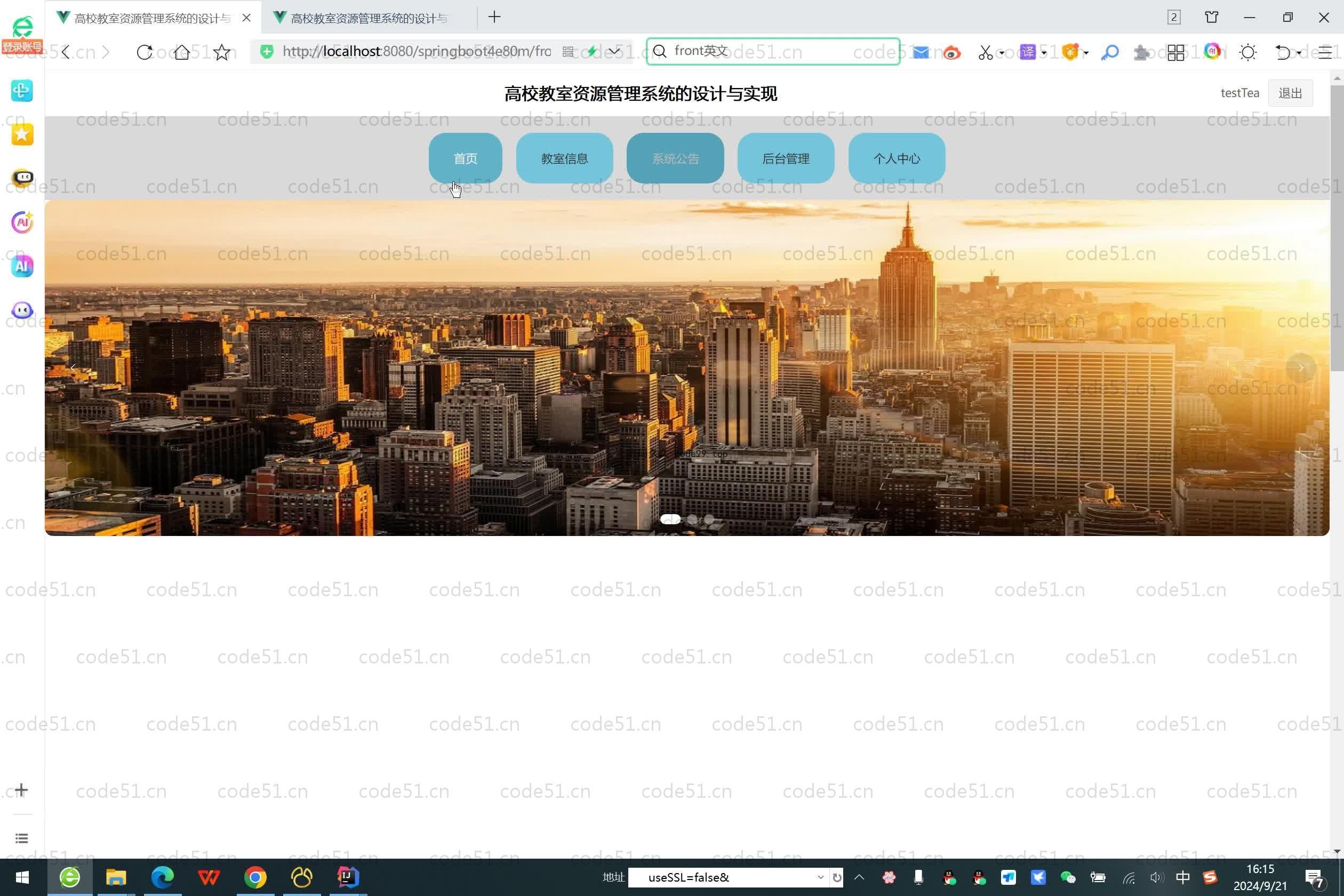Go back with the carousel left arrow
This screenshot has height=896, width=1344.
point(73,368)
